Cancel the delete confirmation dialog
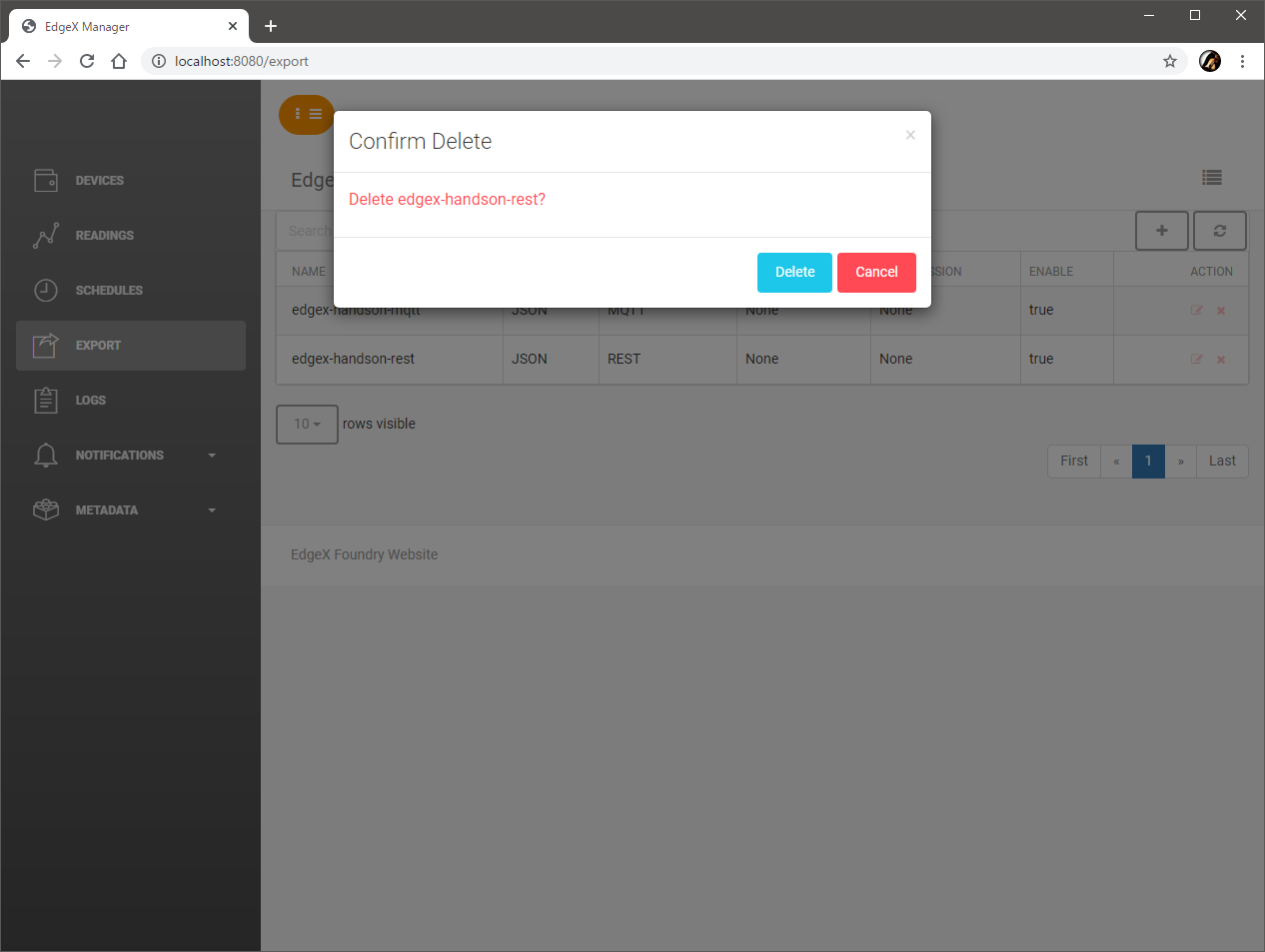1265x952 pixels. pyautogui.click(x=876, y=273)
